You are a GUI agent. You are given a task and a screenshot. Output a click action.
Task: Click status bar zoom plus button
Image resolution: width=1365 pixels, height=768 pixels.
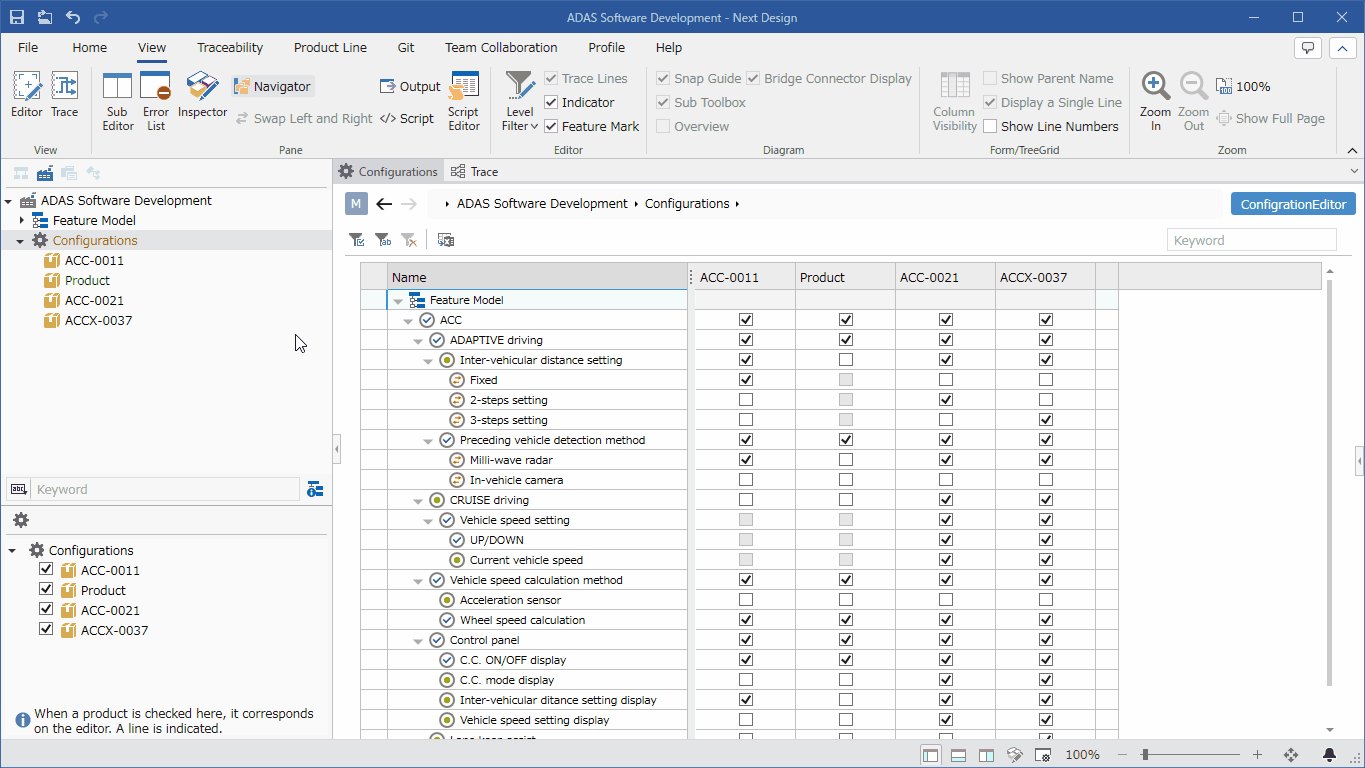(1257, 755)
